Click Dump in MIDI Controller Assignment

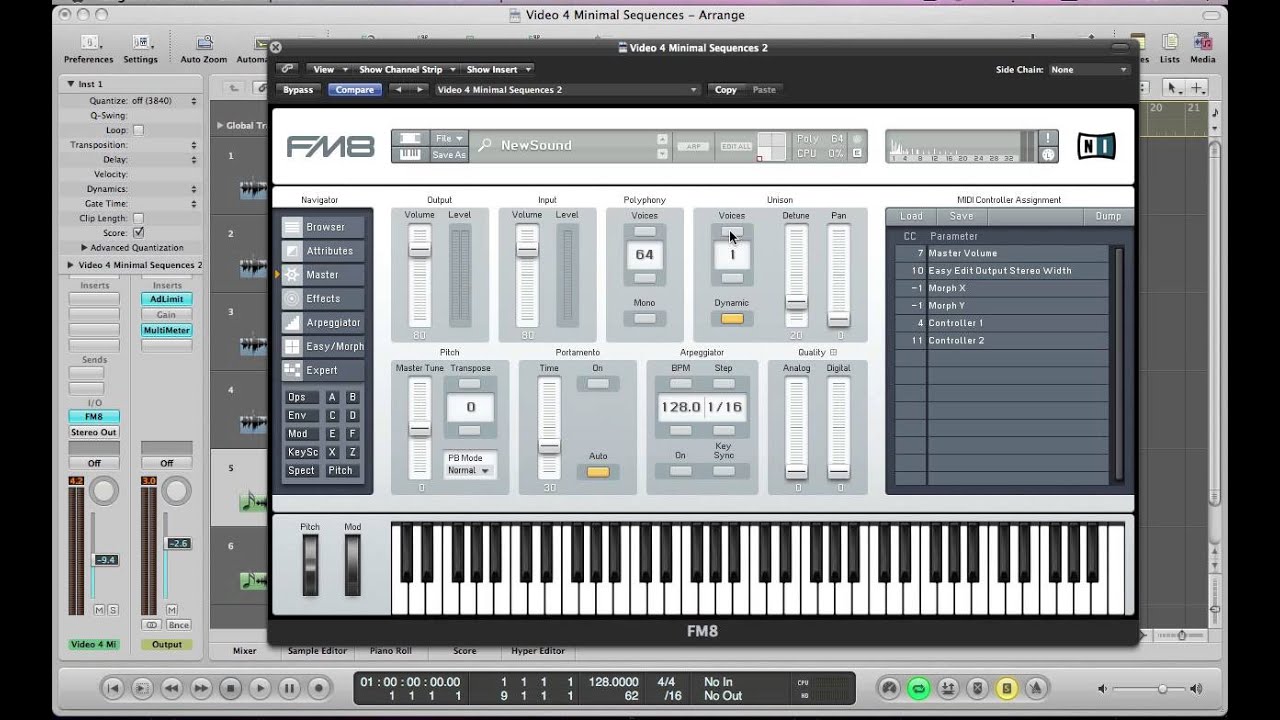[x=1108, y=216]
